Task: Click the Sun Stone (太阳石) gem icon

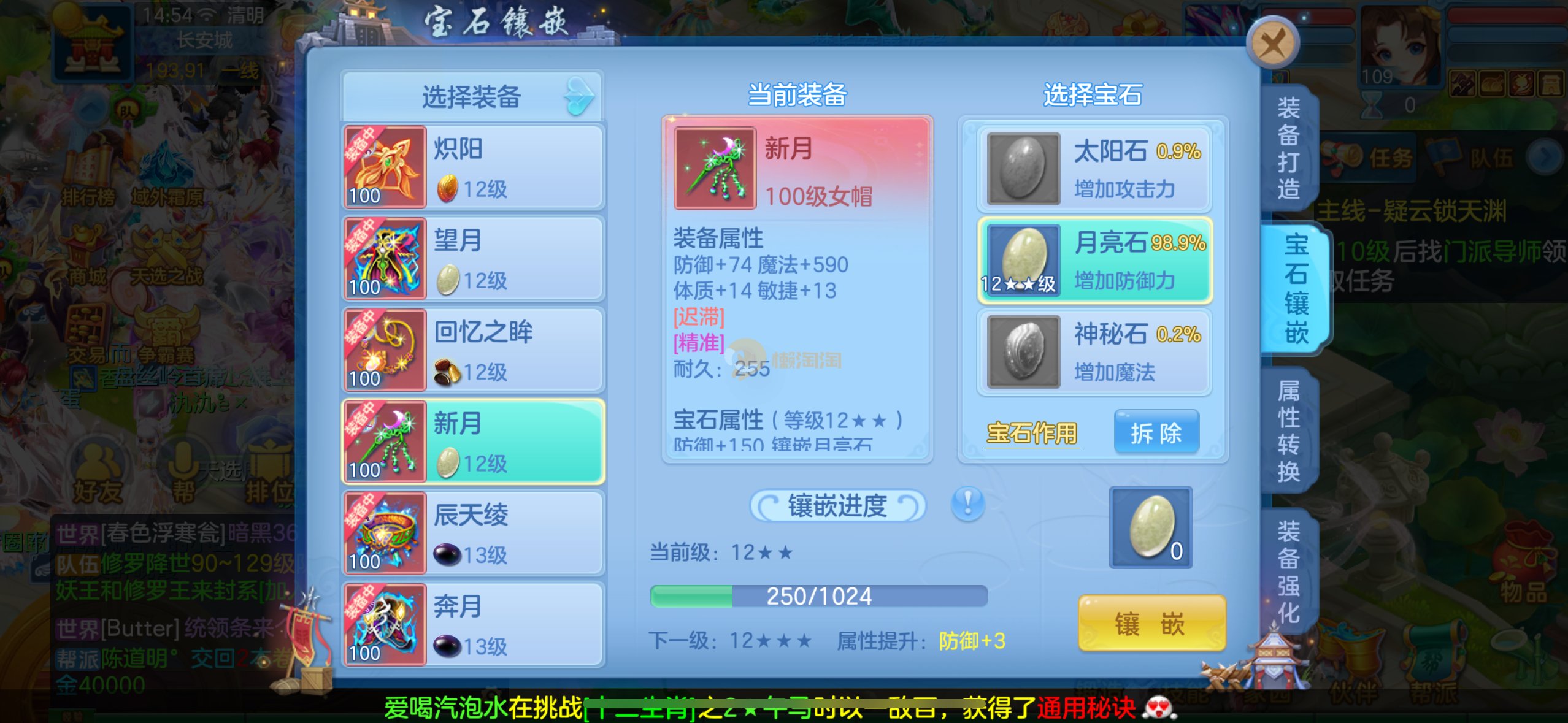Action: coord(1023,168)
